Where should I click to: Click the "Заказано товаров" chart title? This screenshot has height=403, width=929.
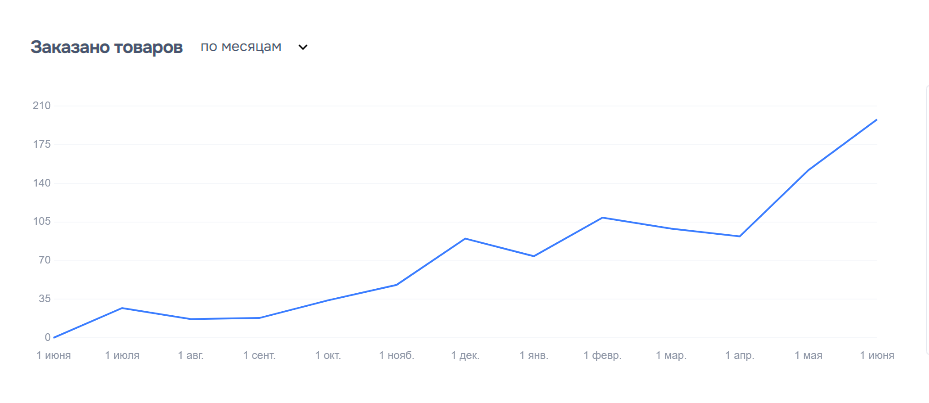106,47
